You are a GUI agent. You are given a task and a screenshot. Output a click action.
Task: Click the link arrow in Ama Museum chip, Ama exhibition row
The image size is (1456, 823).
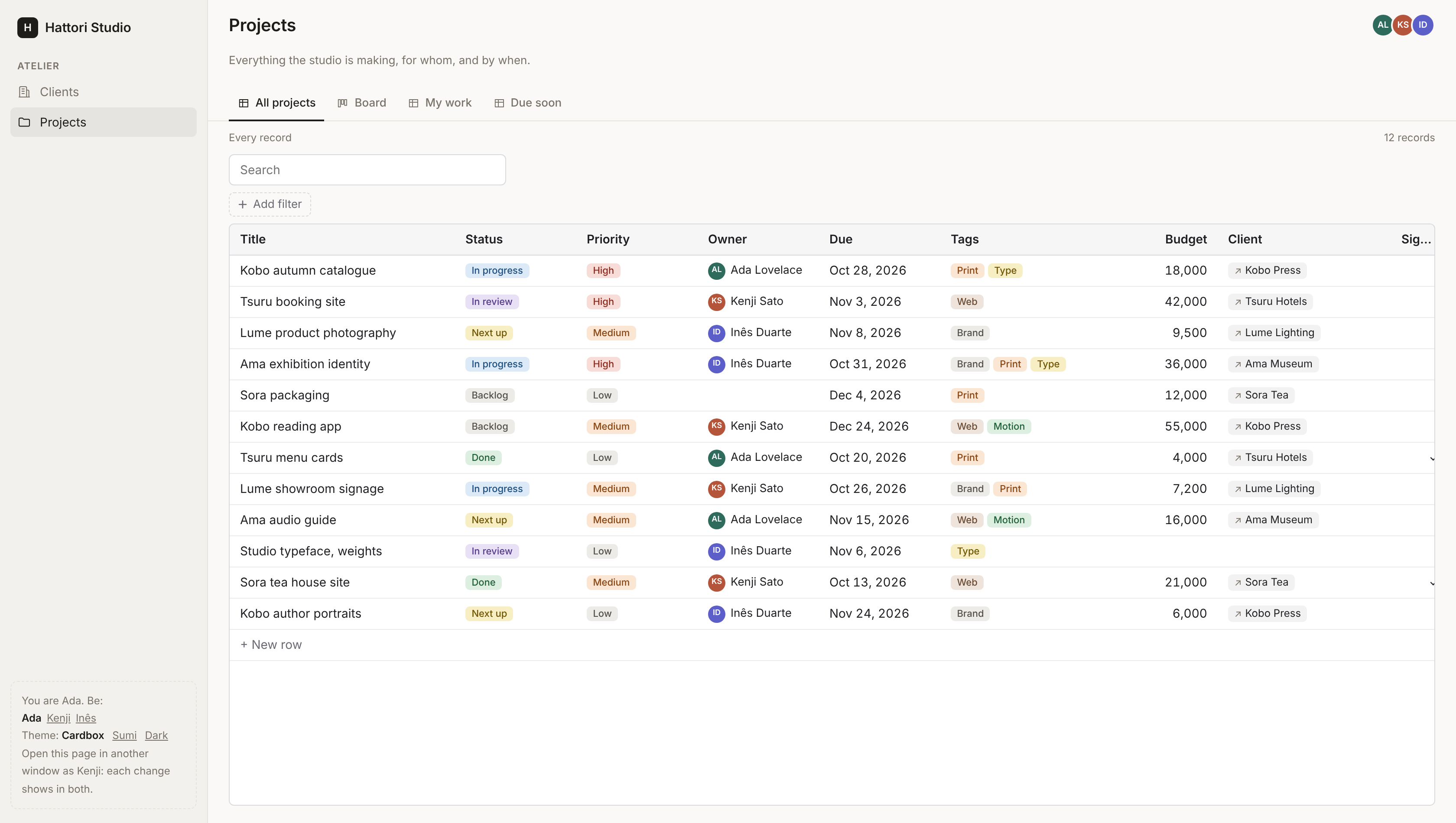(1238, 365)
